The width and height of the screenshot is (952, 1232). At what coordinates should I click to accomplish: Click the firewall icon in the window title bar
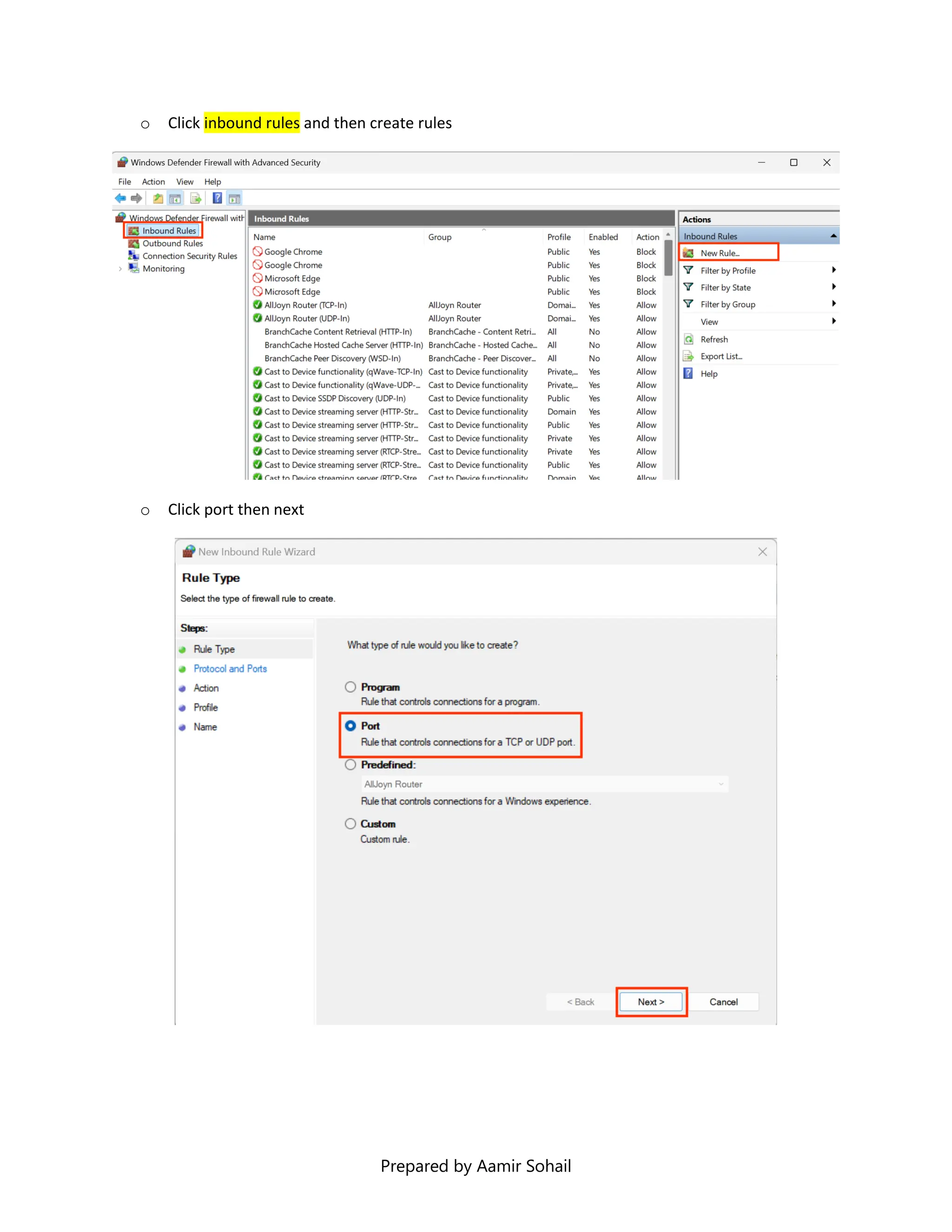[122, 162]
